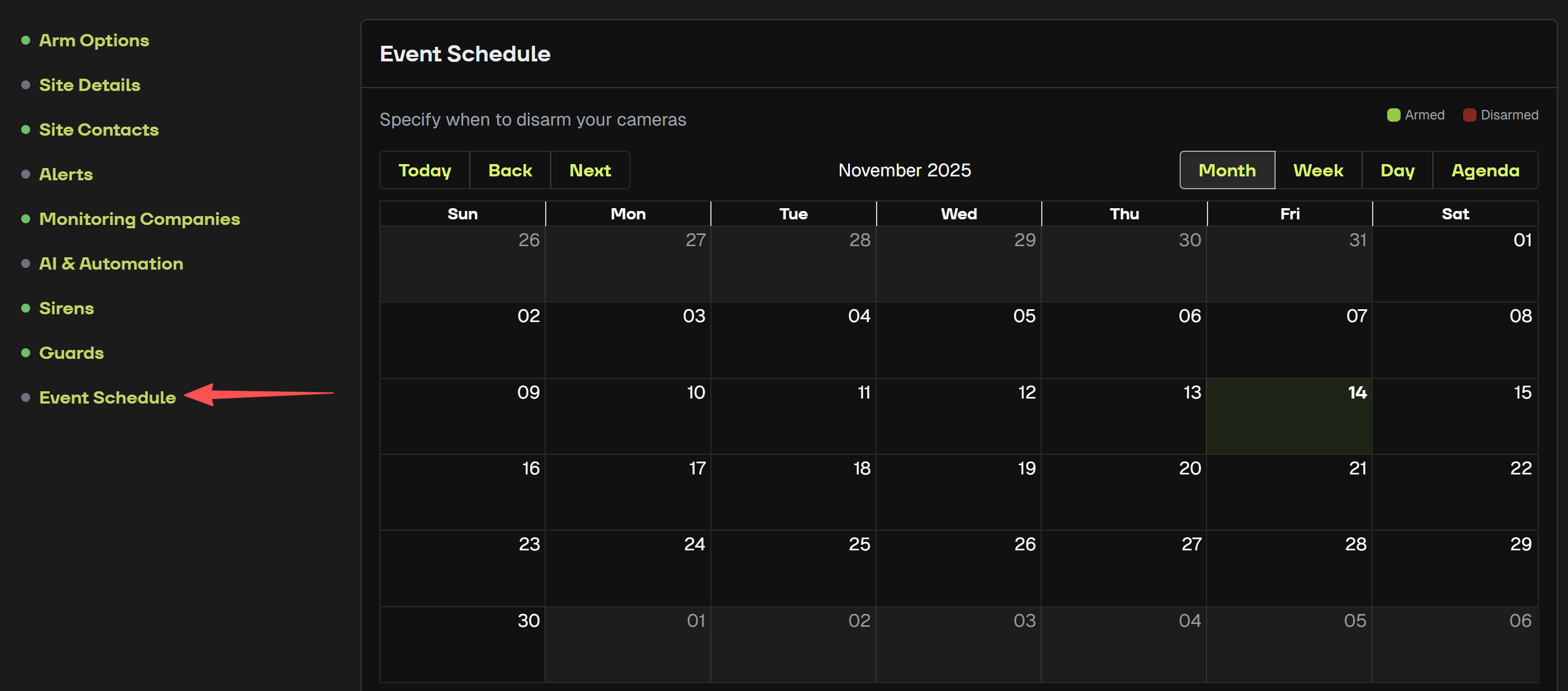Navigate to the Guards section
This screenshot has height=691, width=1568.
pyautogui.click(x=71, y=353)
